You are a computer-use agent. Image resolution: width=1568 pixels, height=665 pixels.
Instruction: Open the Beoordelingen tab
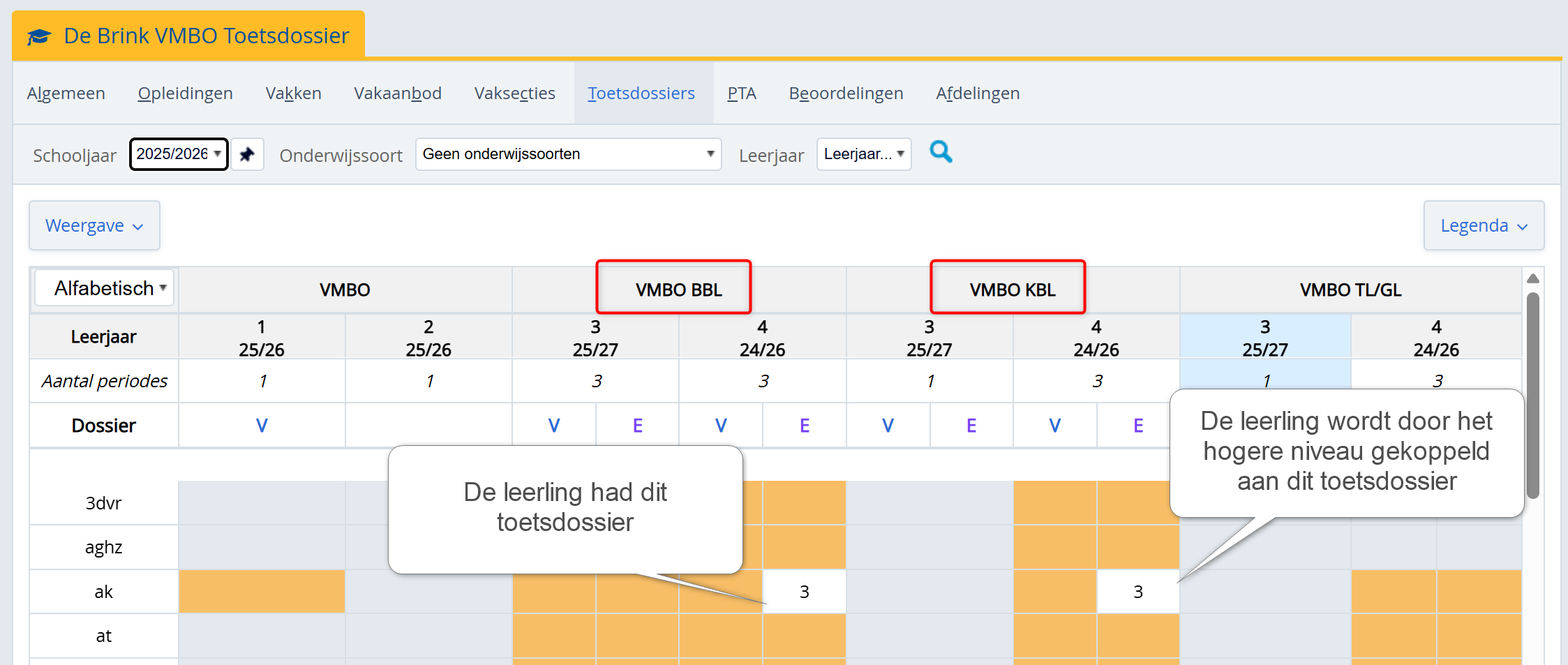tap(846, 94)
